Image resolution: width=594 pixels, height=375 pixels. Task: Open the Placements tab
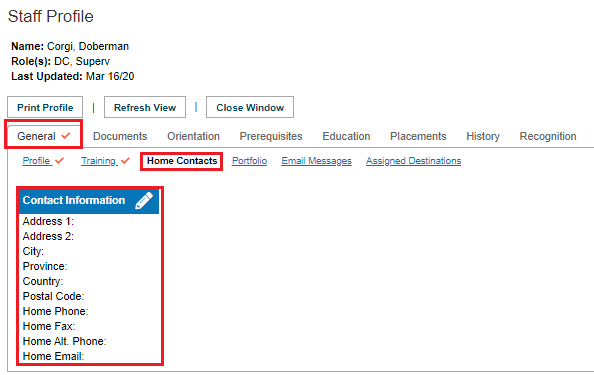tap(418, 136)
